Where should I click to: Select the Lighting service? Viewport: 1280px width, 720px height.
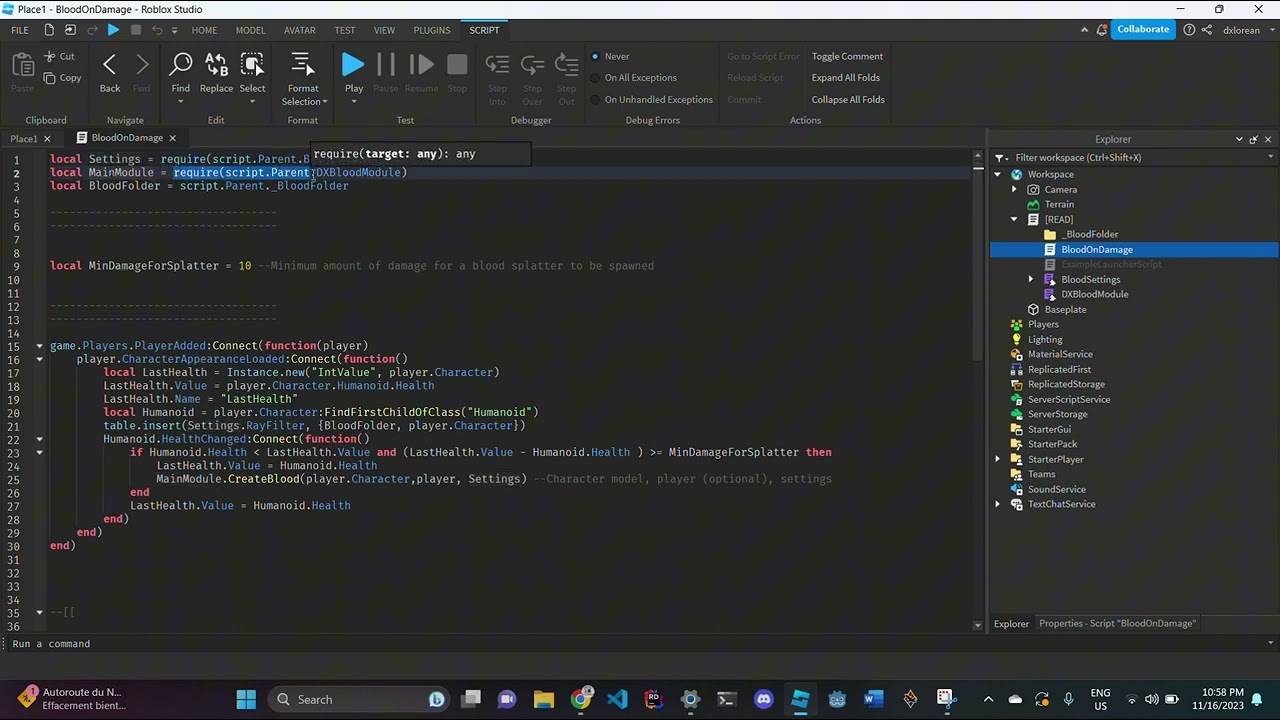[x=1045, y=339]
